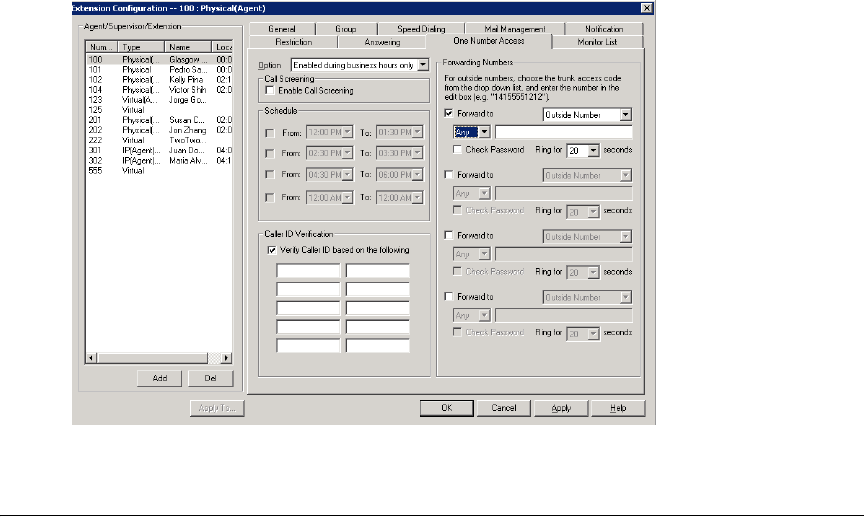Open the first Ring for seconds dropdown
Viewport: 864px width, 517px height.
tap(594, 149)
